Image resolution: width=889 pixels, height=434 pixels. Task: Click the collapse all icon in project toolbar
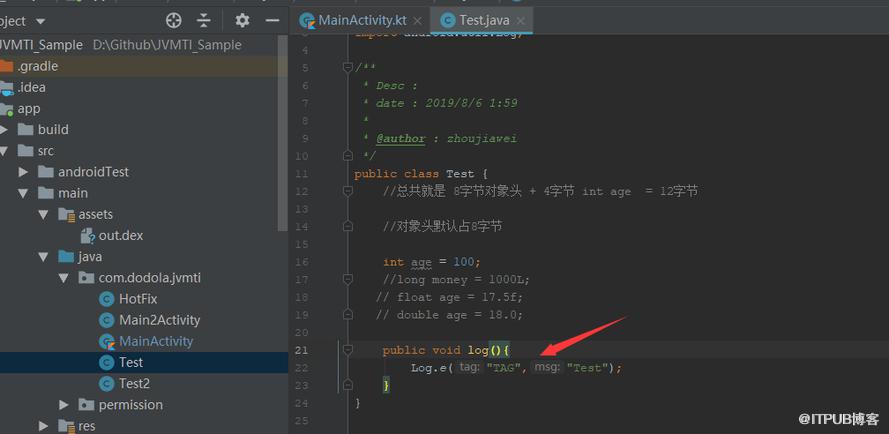click(x=204, y=21)
